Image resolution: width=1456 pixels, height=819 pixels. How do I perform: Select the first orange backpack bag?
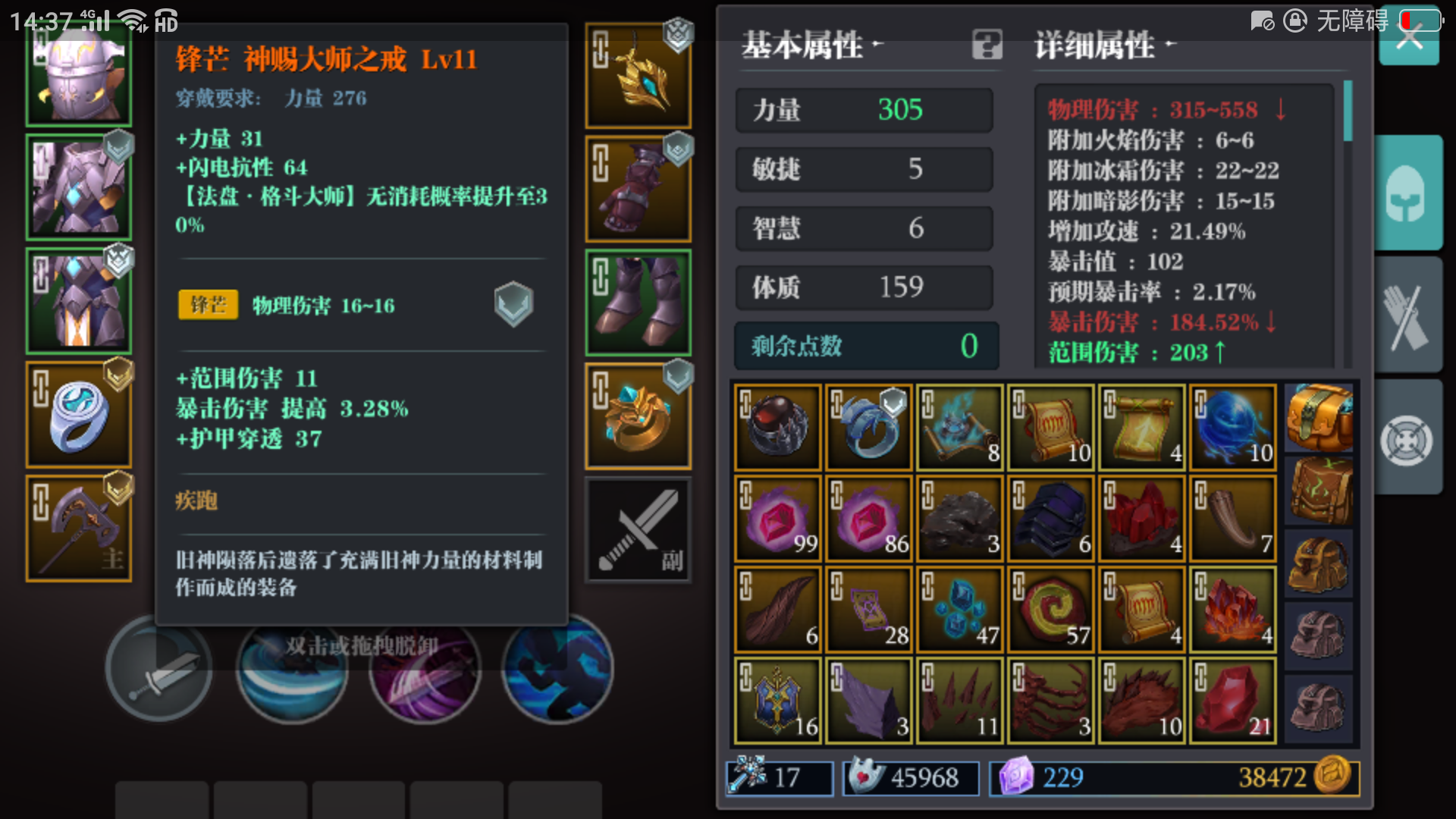click(x=1319, y=417)
